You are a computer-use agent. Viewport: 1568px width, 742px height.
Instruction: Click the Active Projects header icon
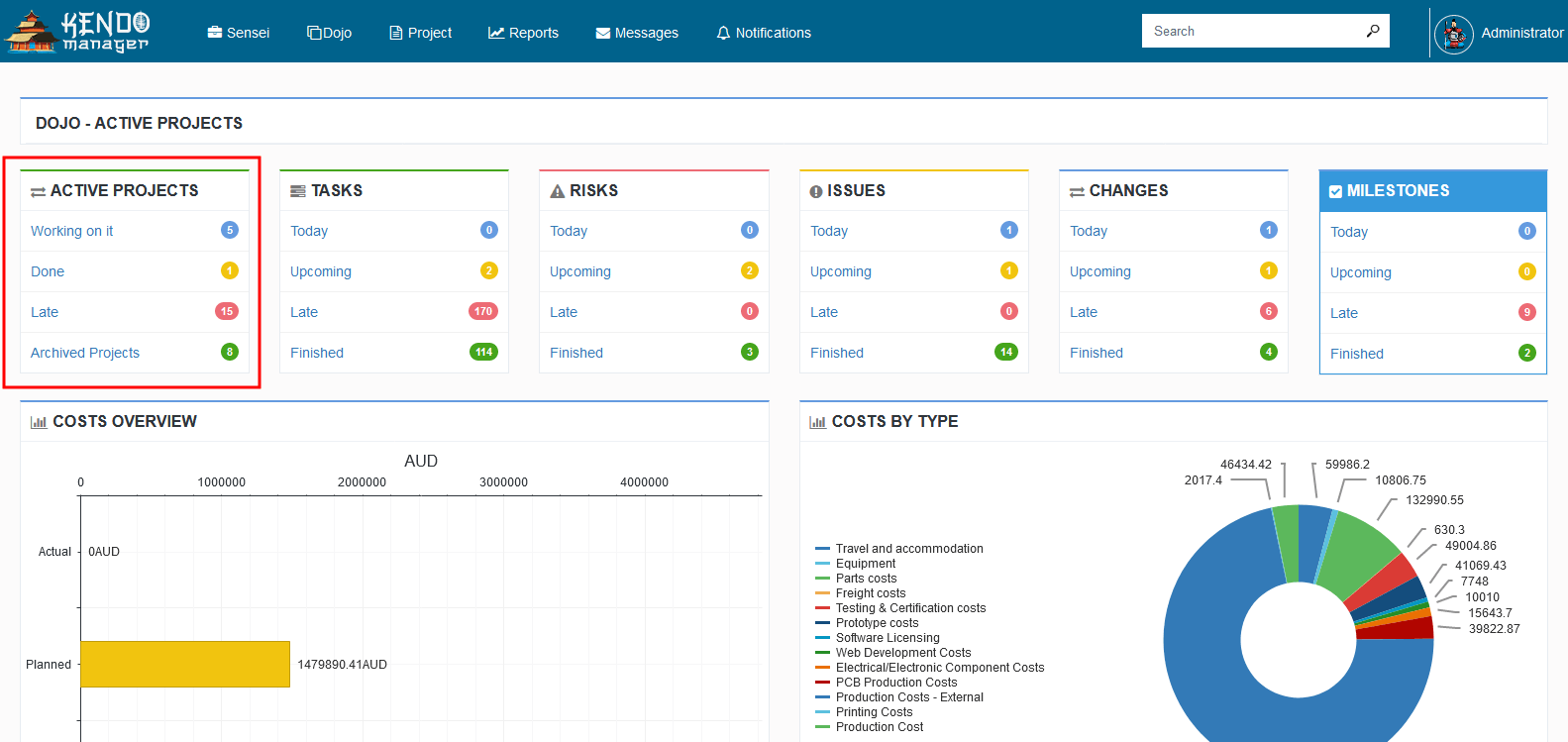pos(38,192)
